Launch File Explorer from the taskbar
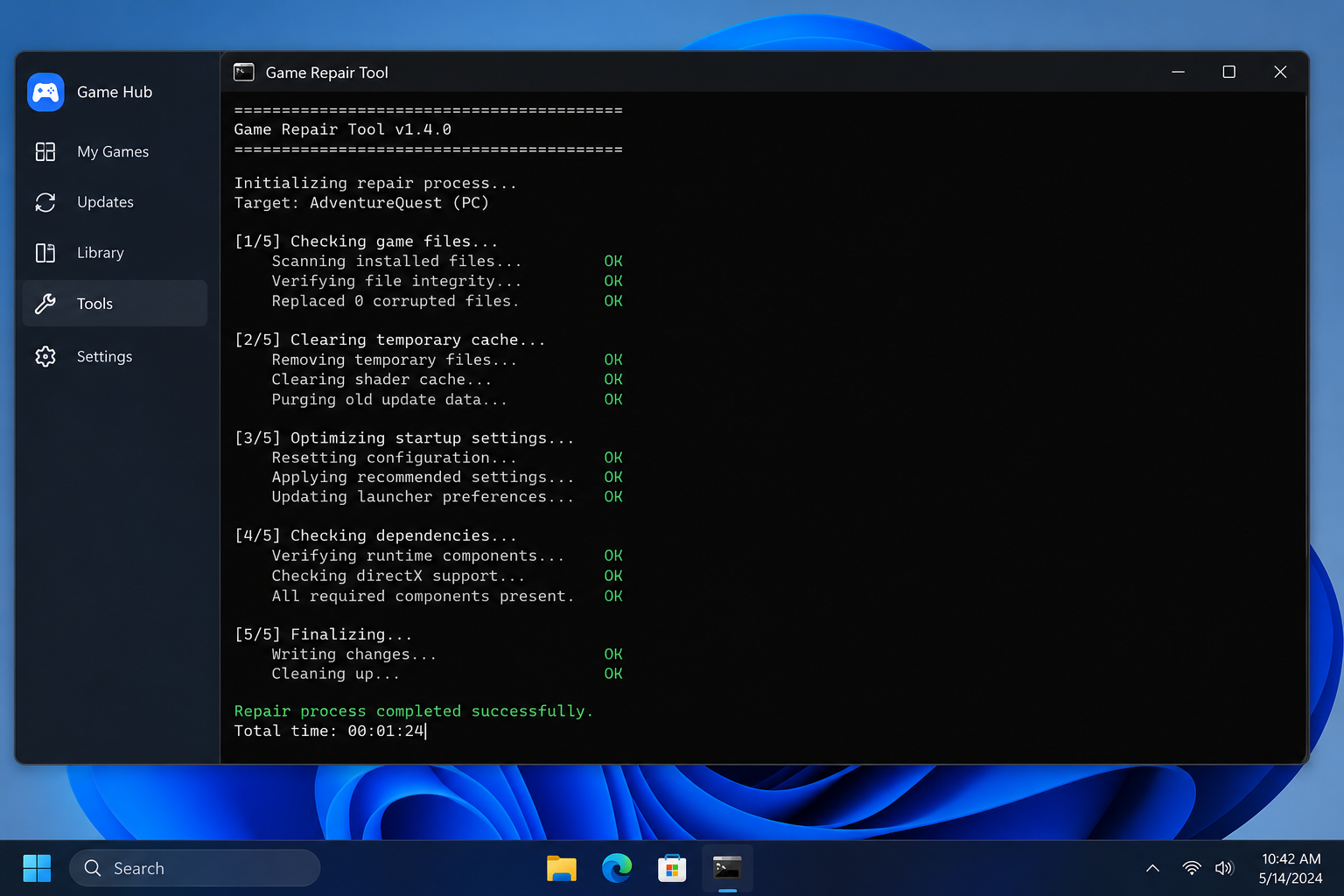 (562, 868)
